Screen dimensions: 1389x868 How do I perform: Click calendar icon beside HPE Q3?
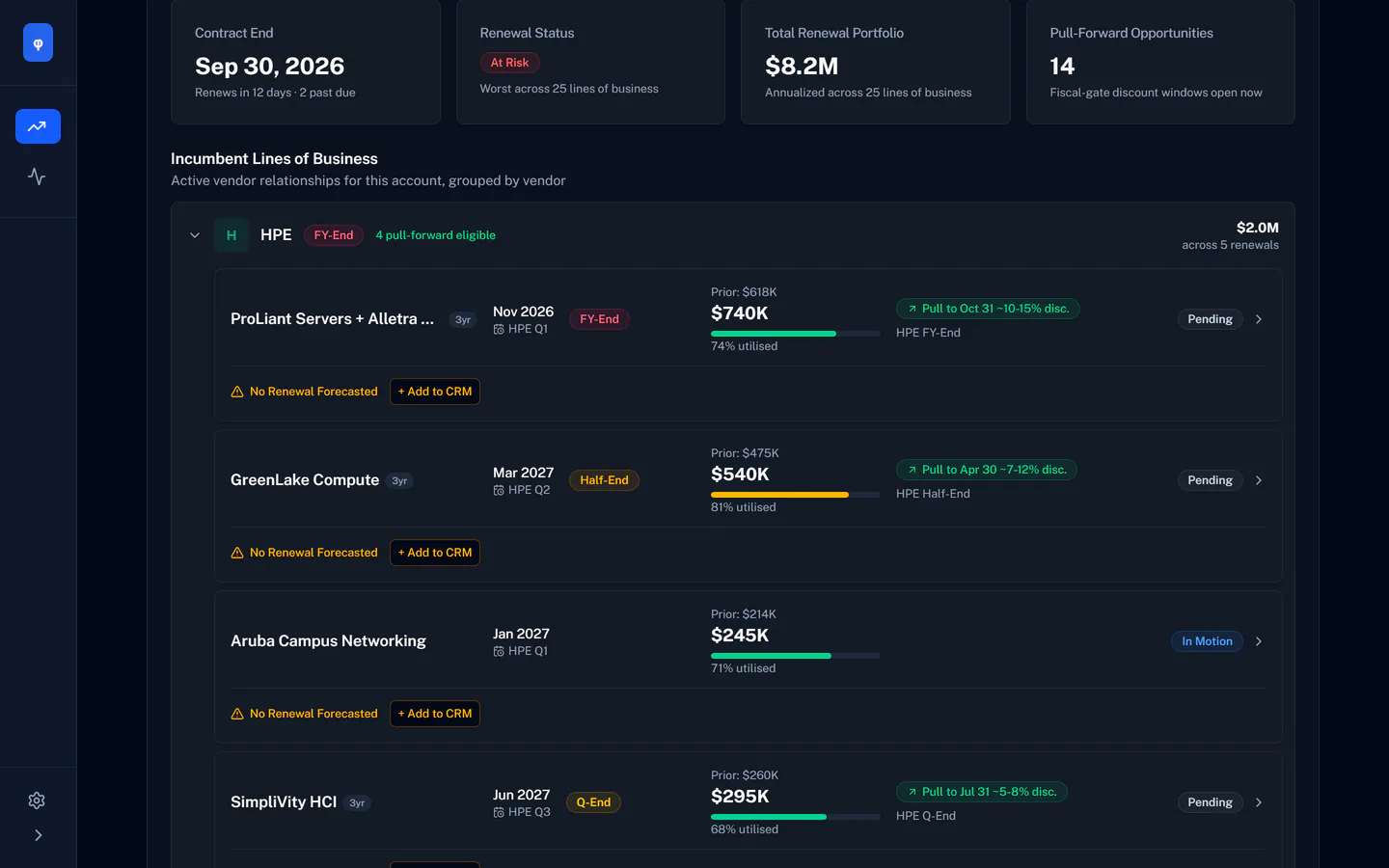[x=499, y=813]
